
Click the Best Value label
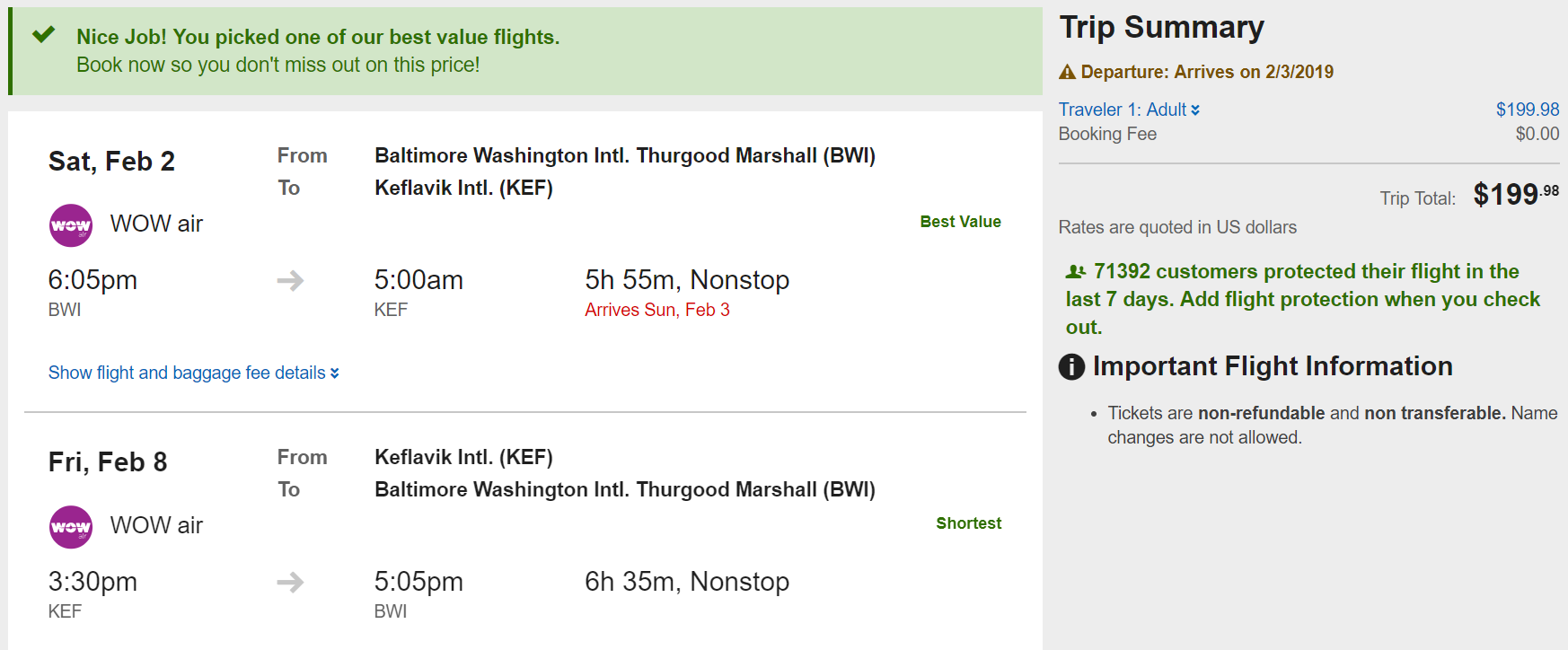click(x=960, y=222)
